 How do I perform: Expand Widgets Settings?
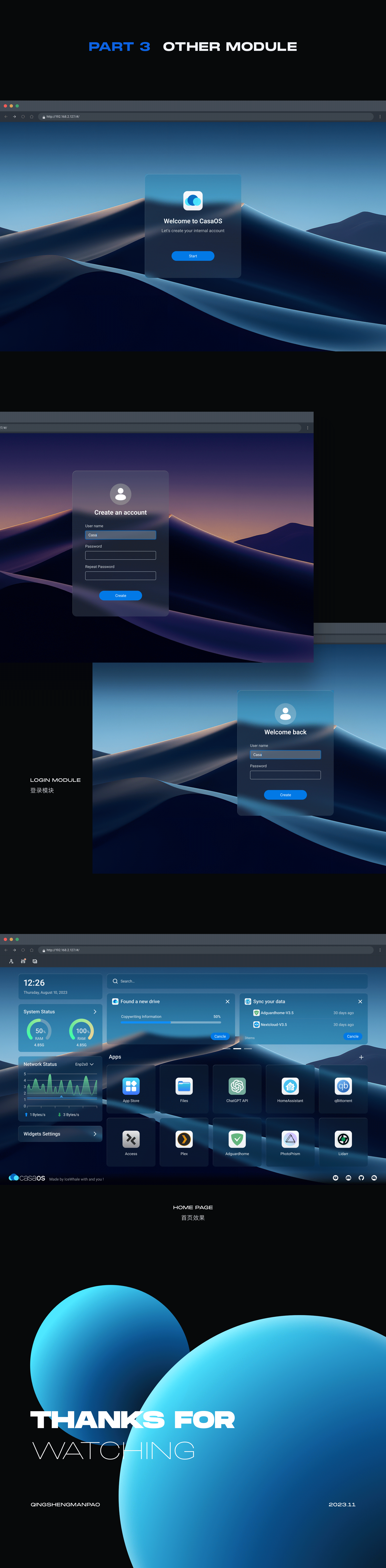[x=60, y=1134]
